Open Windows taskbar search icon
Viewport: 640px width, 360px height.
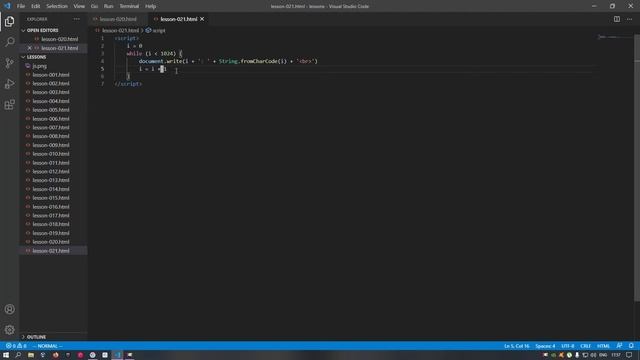[18, 355]
